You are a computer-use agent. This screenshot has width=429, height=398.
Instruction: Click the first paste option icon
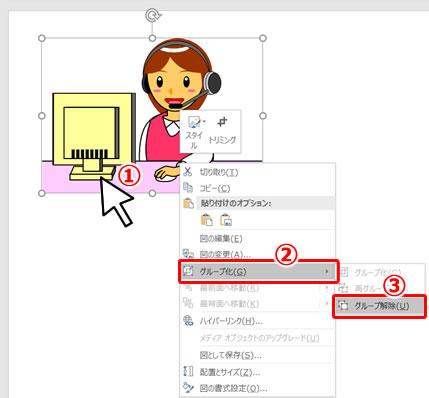(207, 220)
